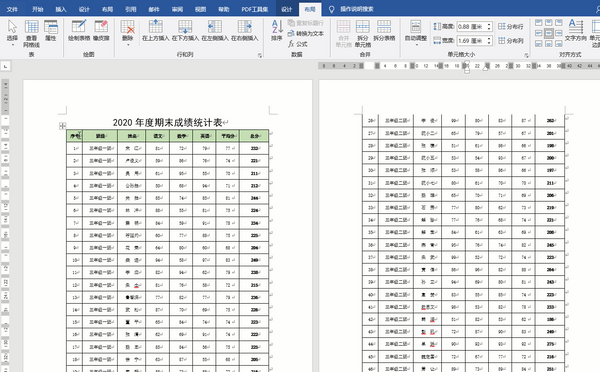This screenshot has height=372, width=600.
Task: Decrease row height with the 高度 down arrow
Action: (x=489, y=29)
